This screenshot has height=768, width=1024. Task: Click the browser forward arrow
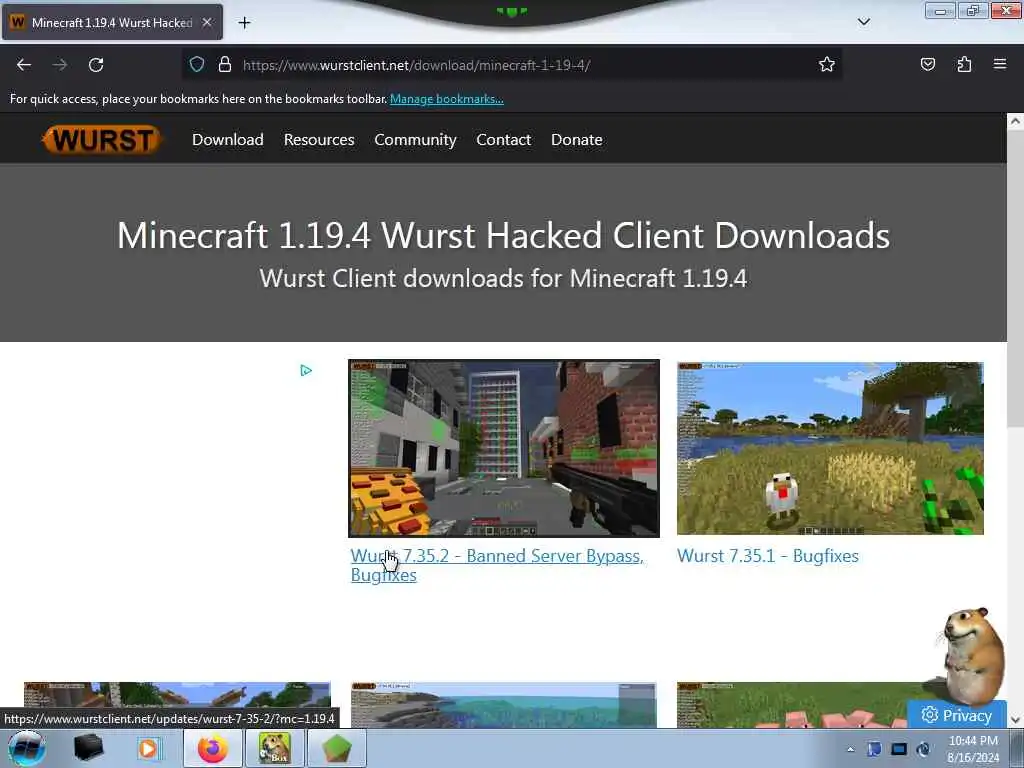point(60,65)
